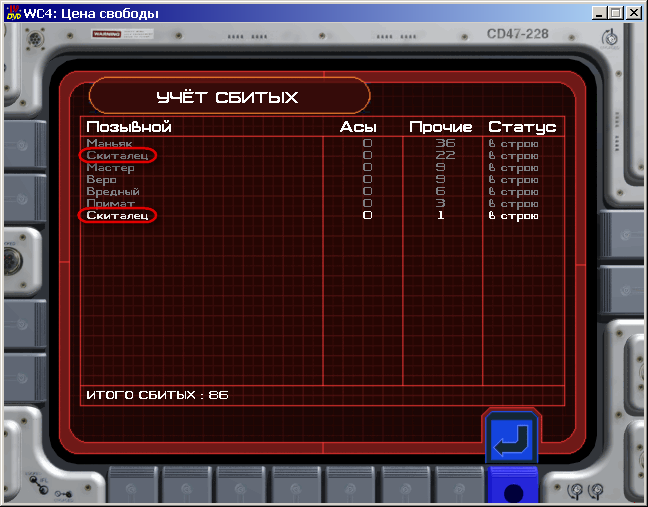Select the Позывной column header
The image size is (648, 507).
click(129, 127)
